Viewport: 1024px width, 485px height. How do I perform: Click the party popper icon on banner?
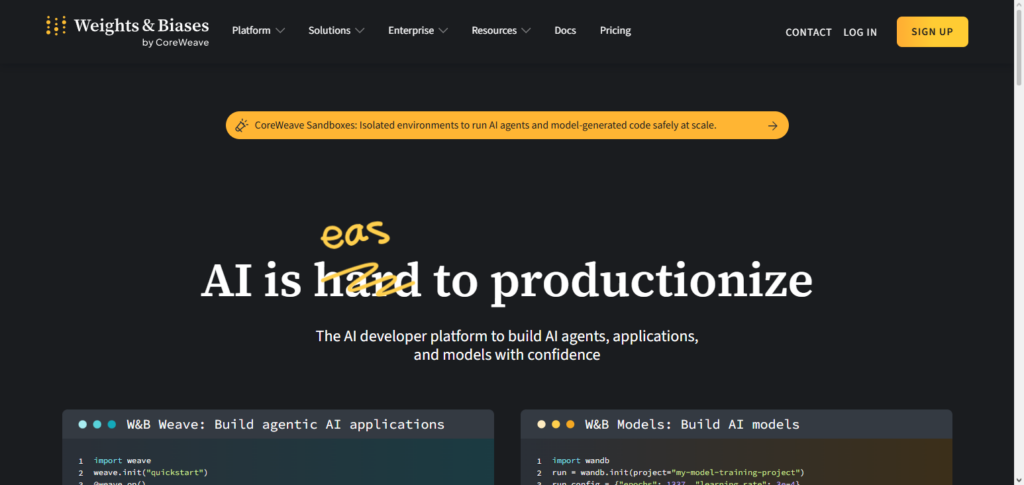242,125
